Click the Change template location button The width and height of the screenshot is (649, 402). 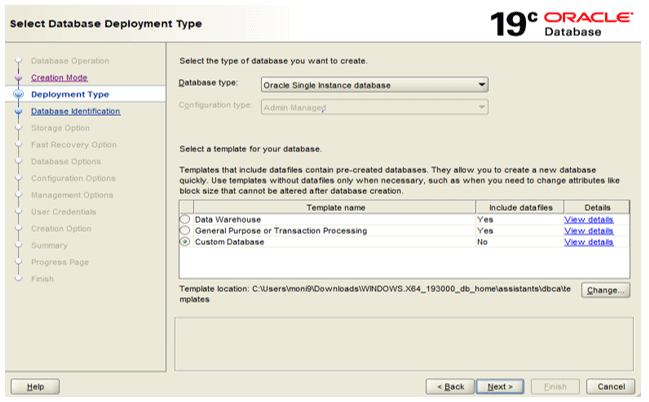tap(606, 290)
